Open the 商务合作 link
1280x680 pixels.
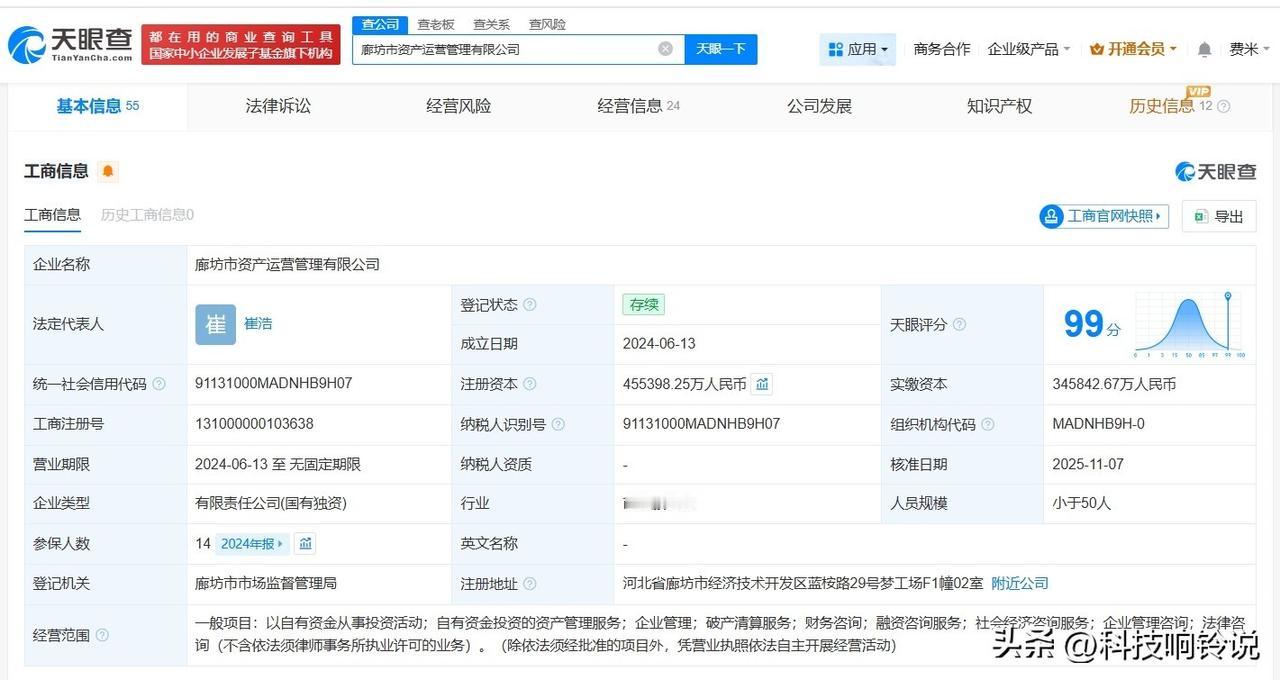click(x=942, y=49)
